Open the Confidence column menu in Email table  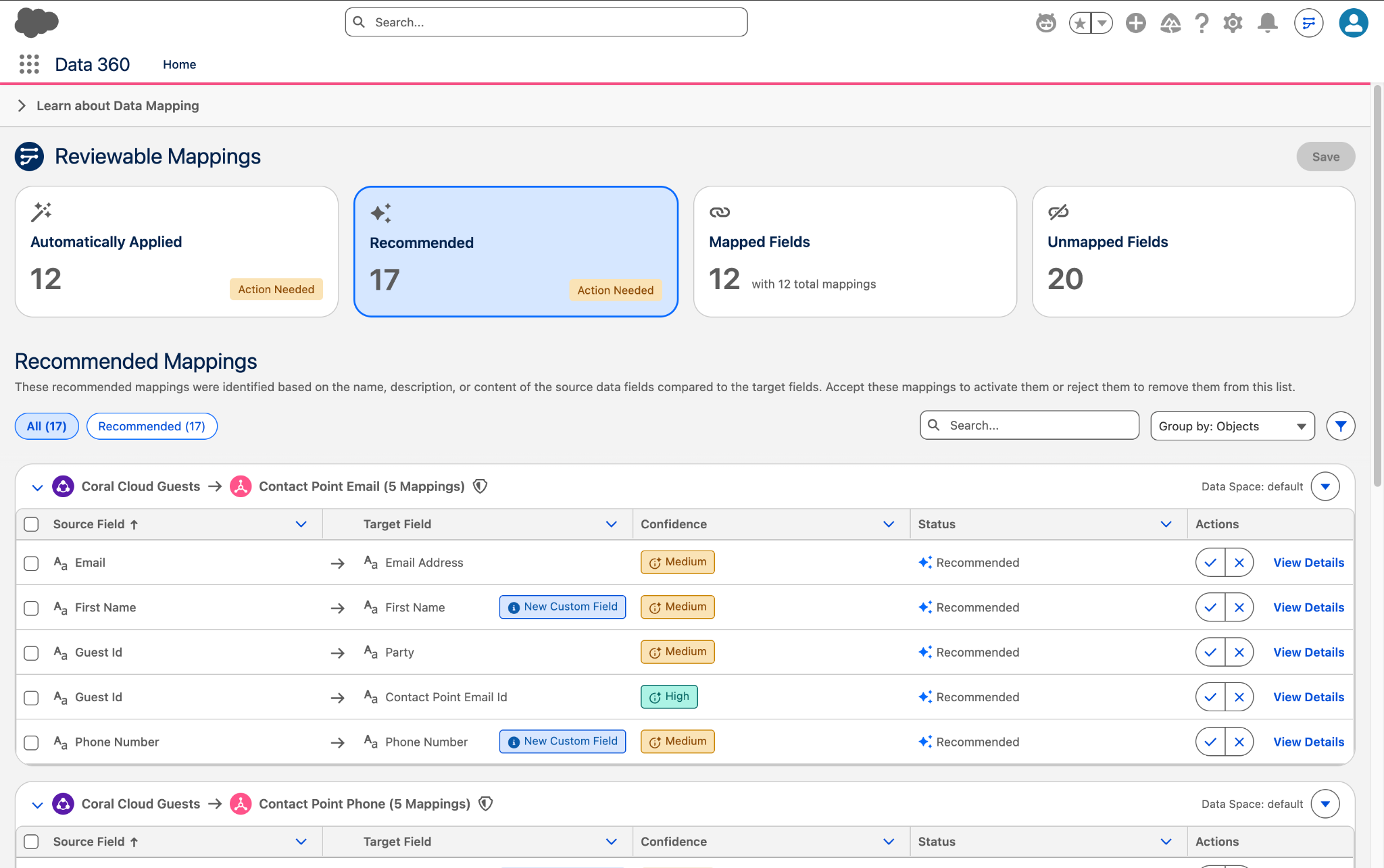889,524
